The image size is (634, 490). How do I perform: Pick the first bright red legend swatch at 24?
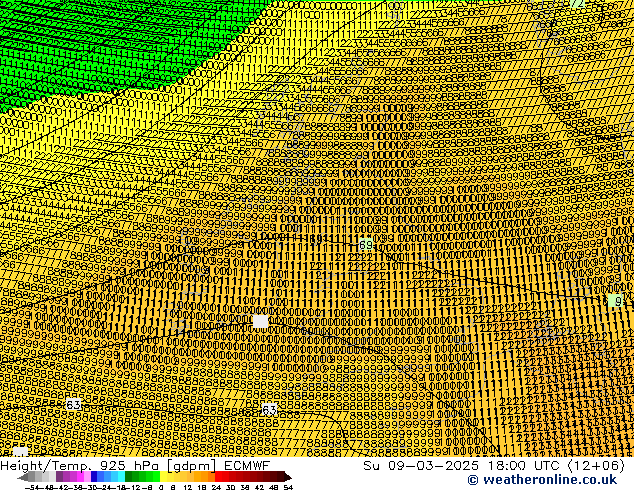218,477
